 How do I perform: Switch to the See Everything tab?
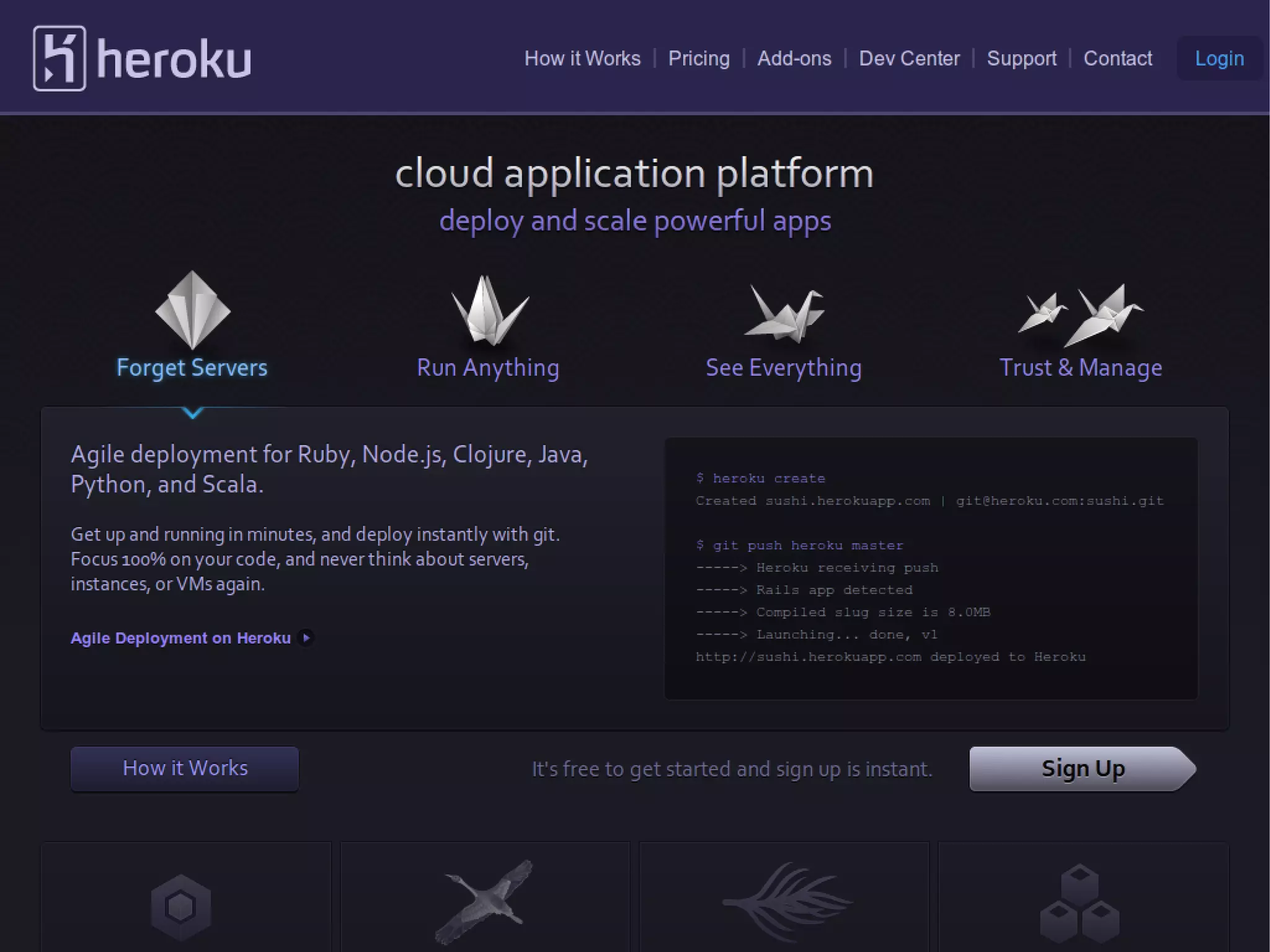(784, 368)
